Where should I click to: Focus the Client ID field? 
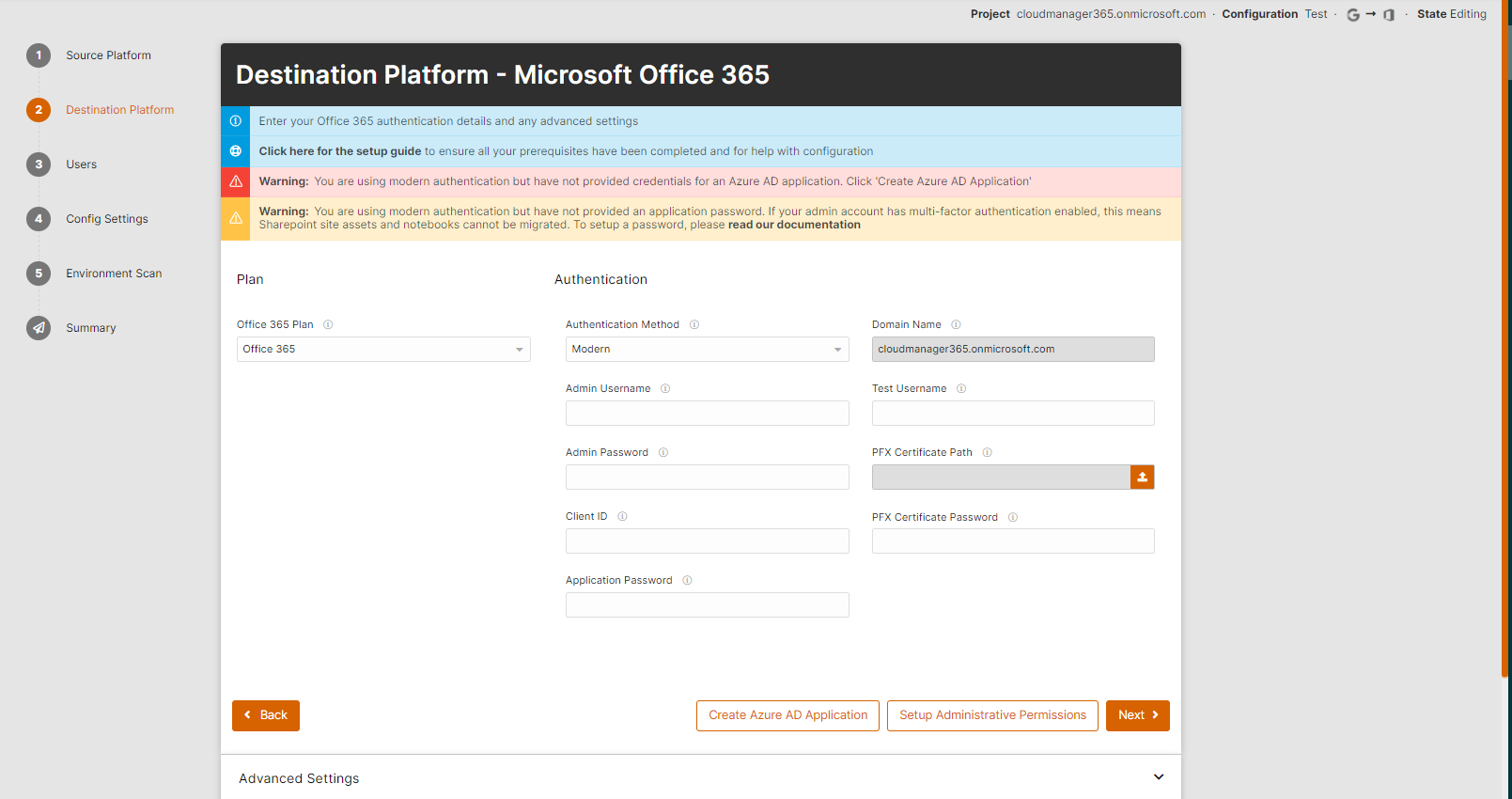708,541
